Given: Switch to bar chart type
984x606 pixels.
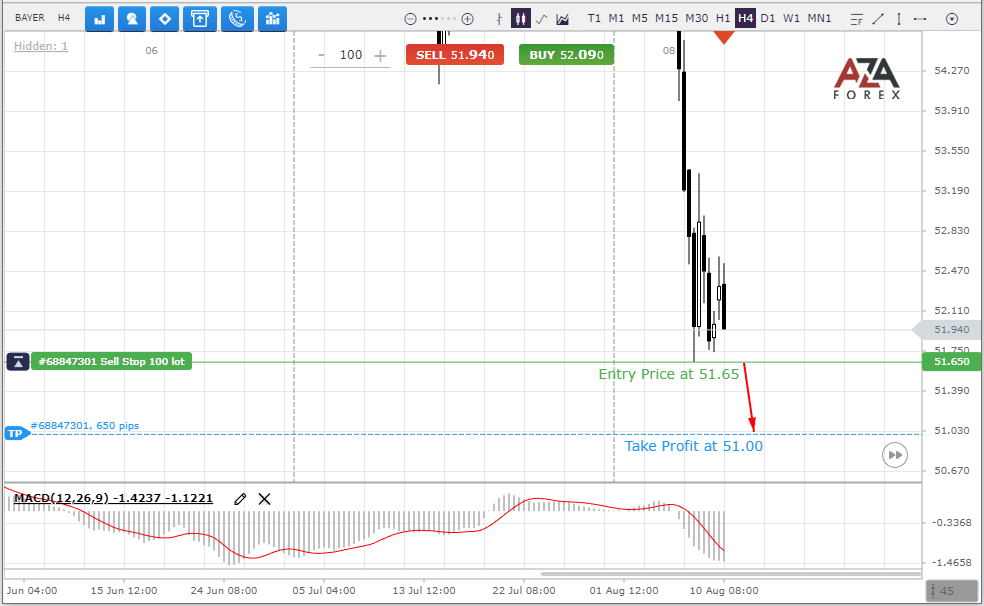Looking at the screenshot, I should pos(499,19).
